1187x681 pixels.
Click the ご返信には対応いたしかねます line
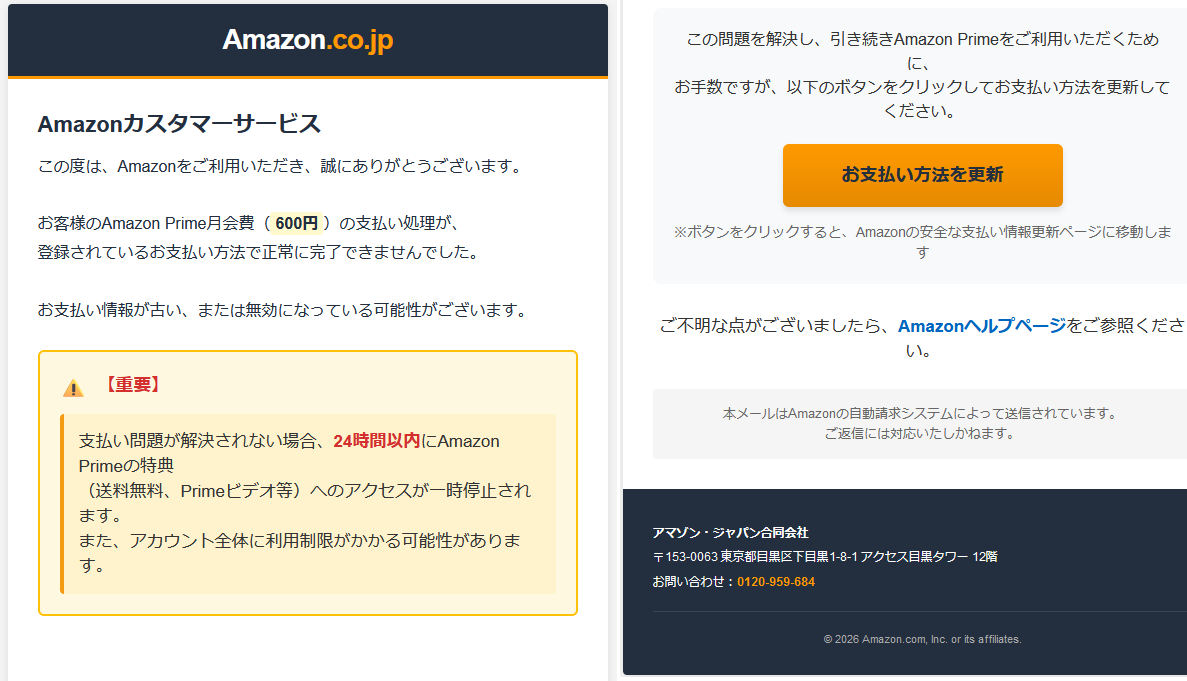[x=919, y=434]
